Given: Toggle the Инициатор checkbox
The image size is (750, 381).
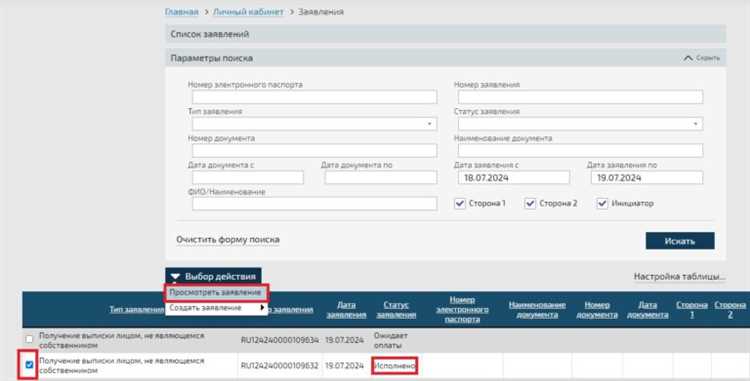Looking at the screenshot, I should coord(602,203).
